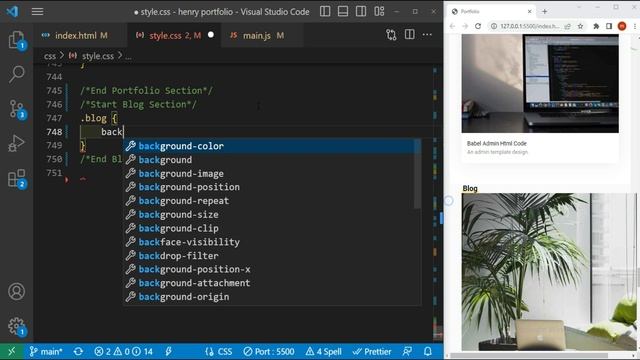Open the 4 Spell checker status

tap(324, 351)
